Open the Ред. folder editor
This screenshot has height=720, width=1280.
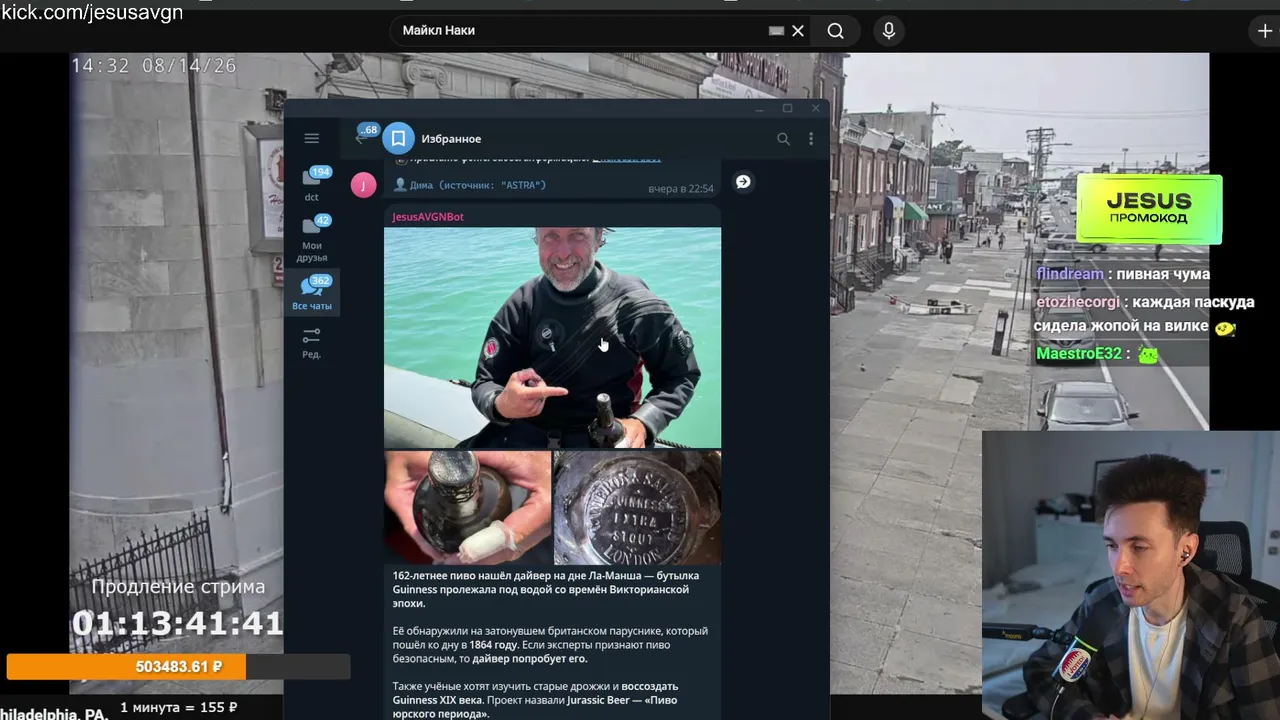(312, 342)
